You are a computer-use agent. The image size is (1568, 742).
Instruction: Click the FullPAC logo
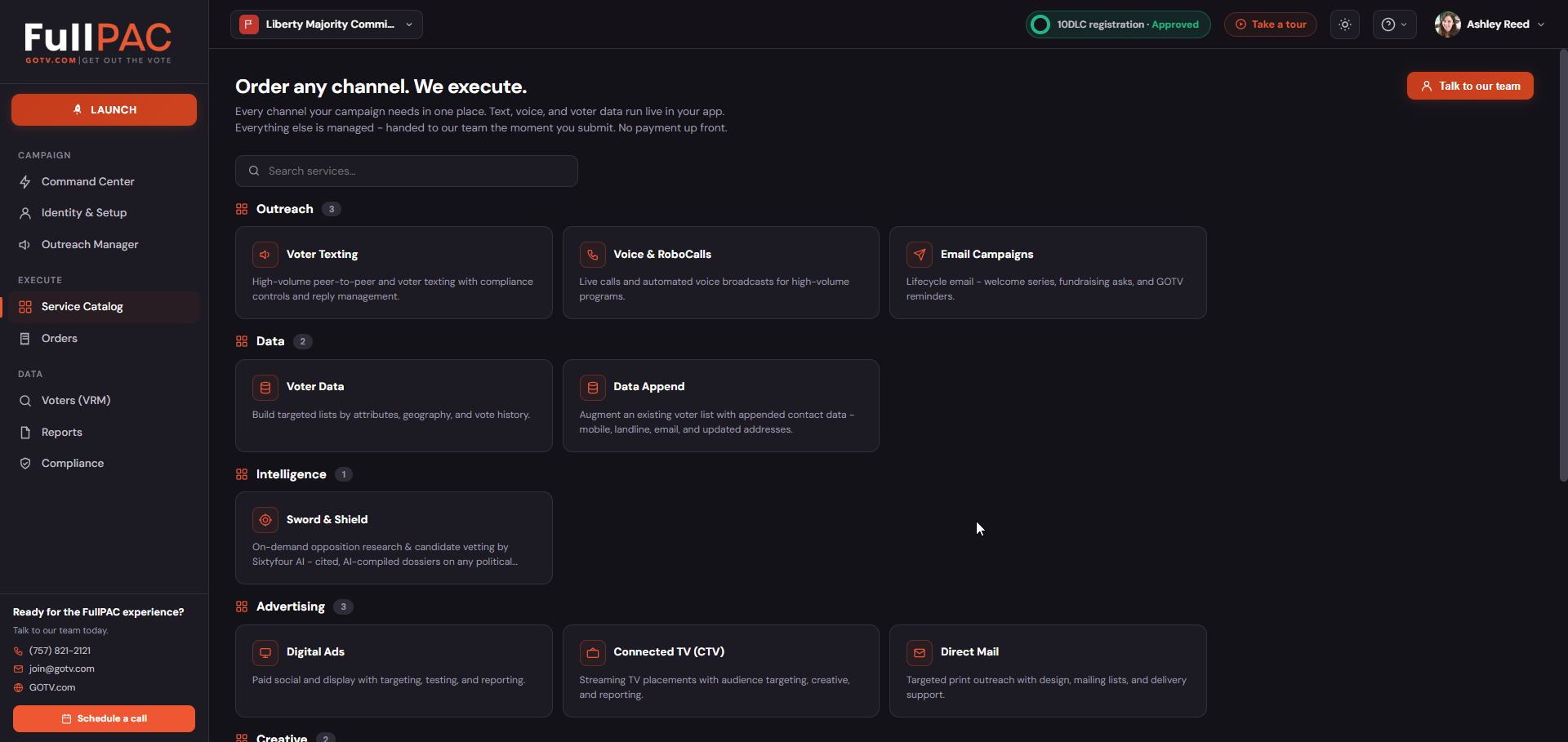point(98,42)
